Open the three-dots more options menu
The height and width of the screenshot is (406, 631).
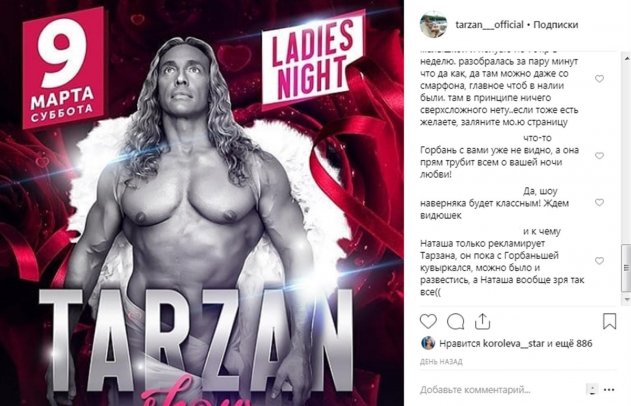pyautogui.click(x=609, y=390)
